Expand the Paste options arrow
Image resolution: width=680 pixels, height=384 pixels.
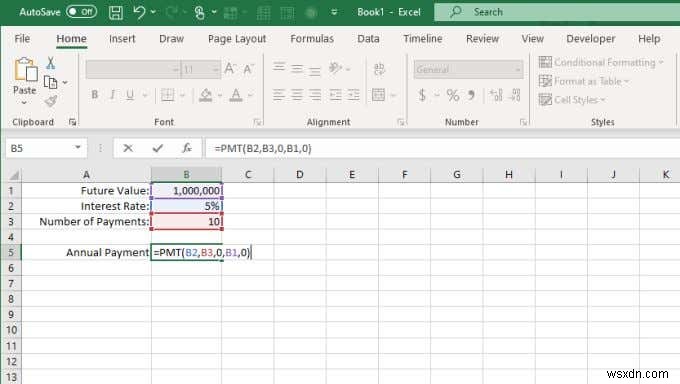tap(24, 102)
